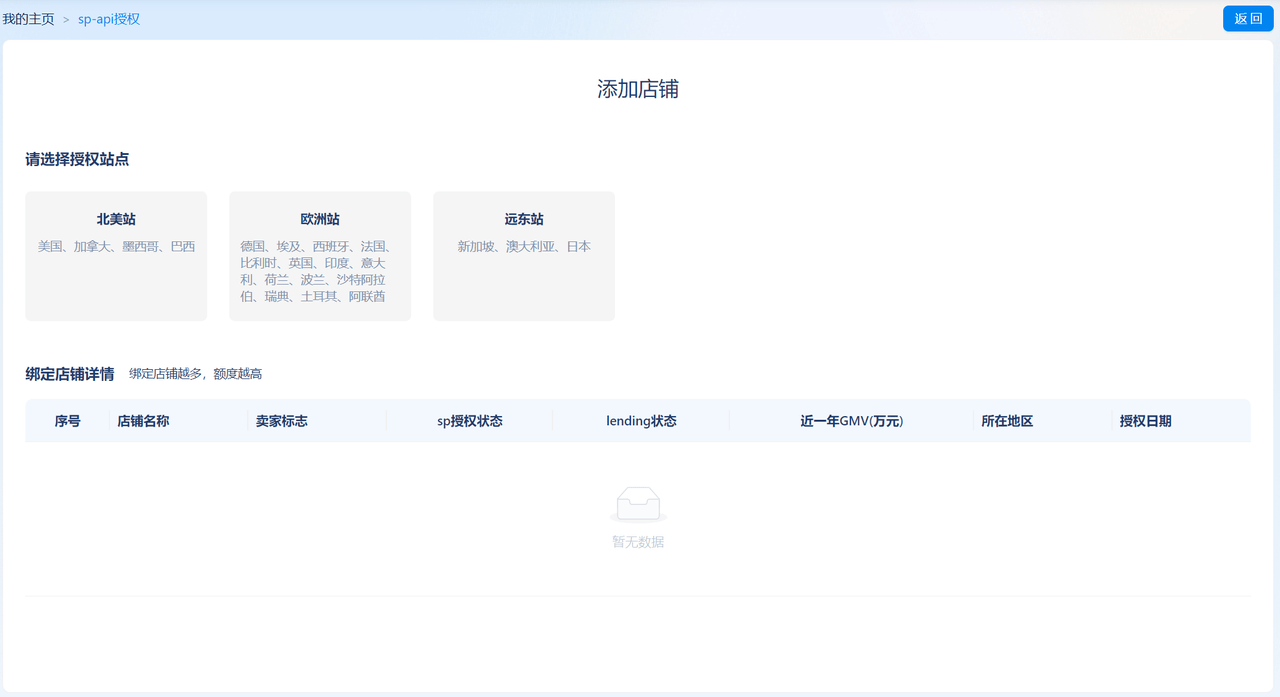The width and height of the screenshot is (1280, 697).
Task: Click the sp授权状态 column header
Action: click(x=470, y=421)
